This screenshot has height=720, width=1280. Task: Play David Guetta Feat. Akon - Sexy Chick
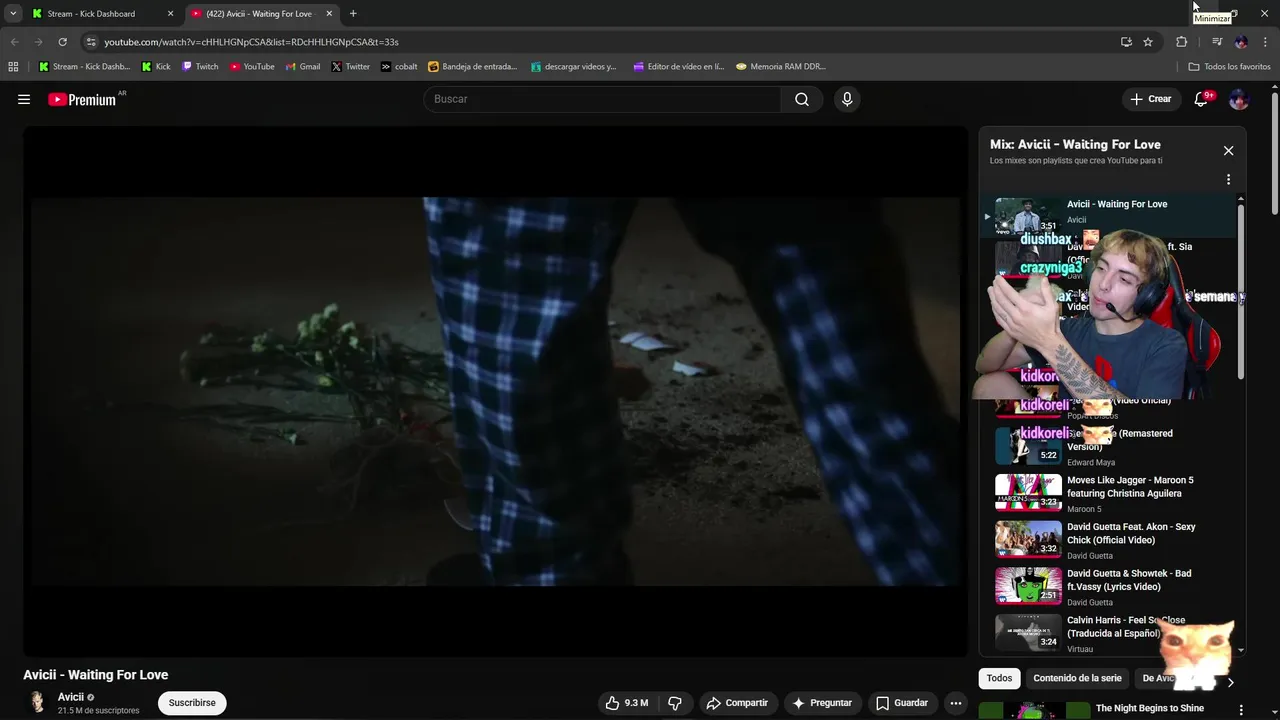pos(1110,540)
